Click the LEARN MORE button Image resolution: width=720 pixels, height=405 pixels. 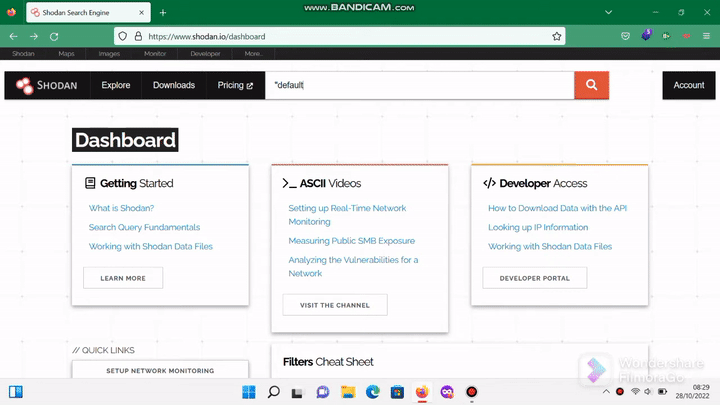pos(123,278)
